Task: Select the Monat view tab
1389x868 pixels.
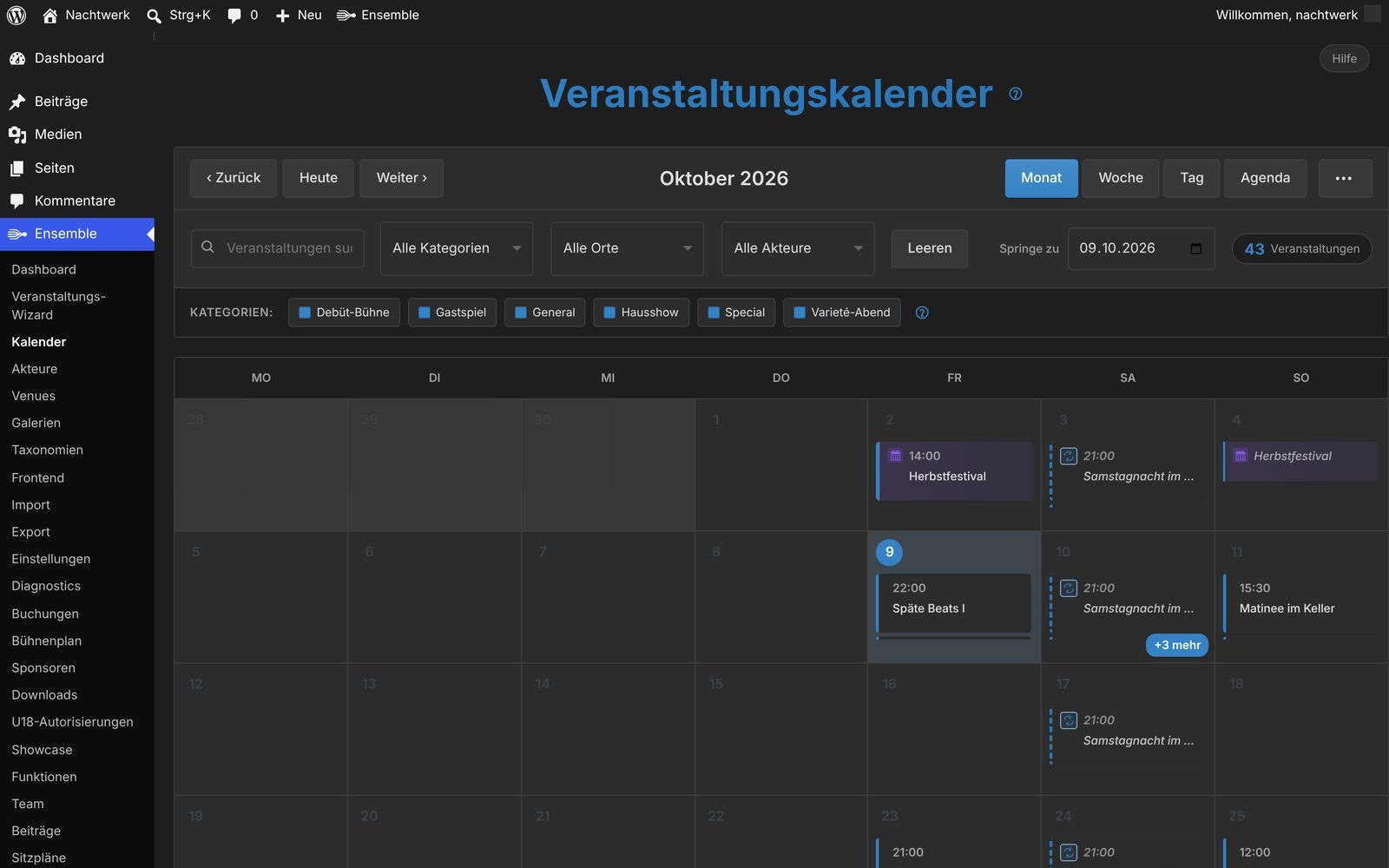Action: coord(1041,178)
